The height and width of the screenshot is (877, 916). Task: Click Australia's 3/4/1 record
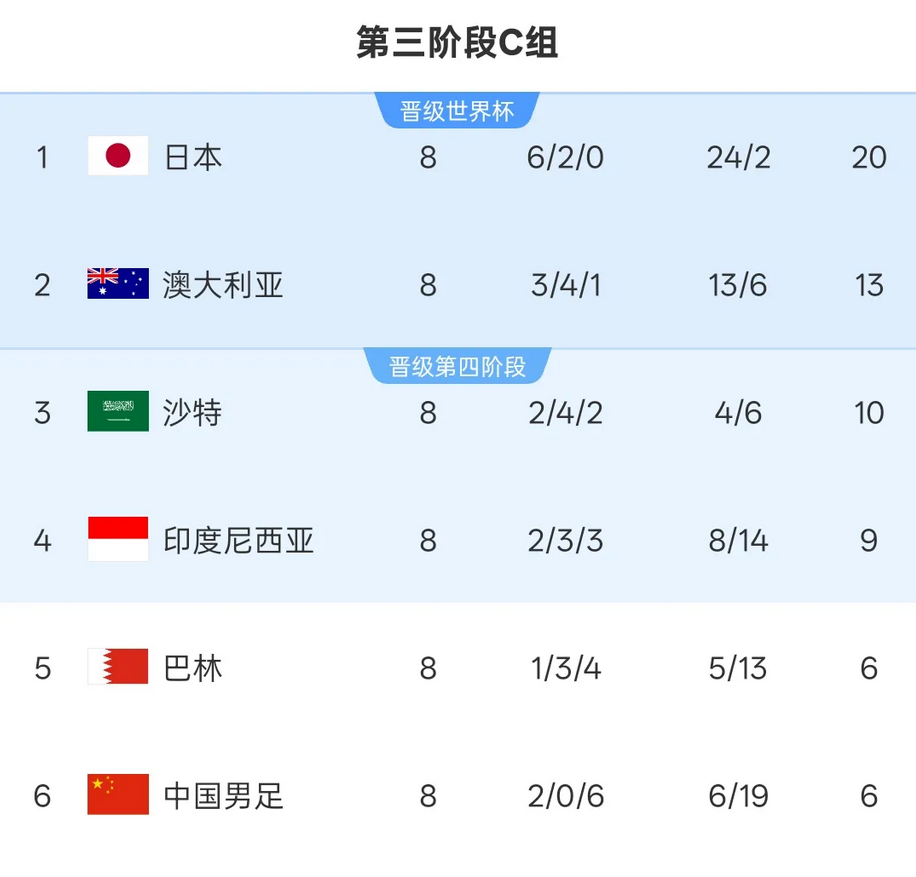[x=565, y=286]
